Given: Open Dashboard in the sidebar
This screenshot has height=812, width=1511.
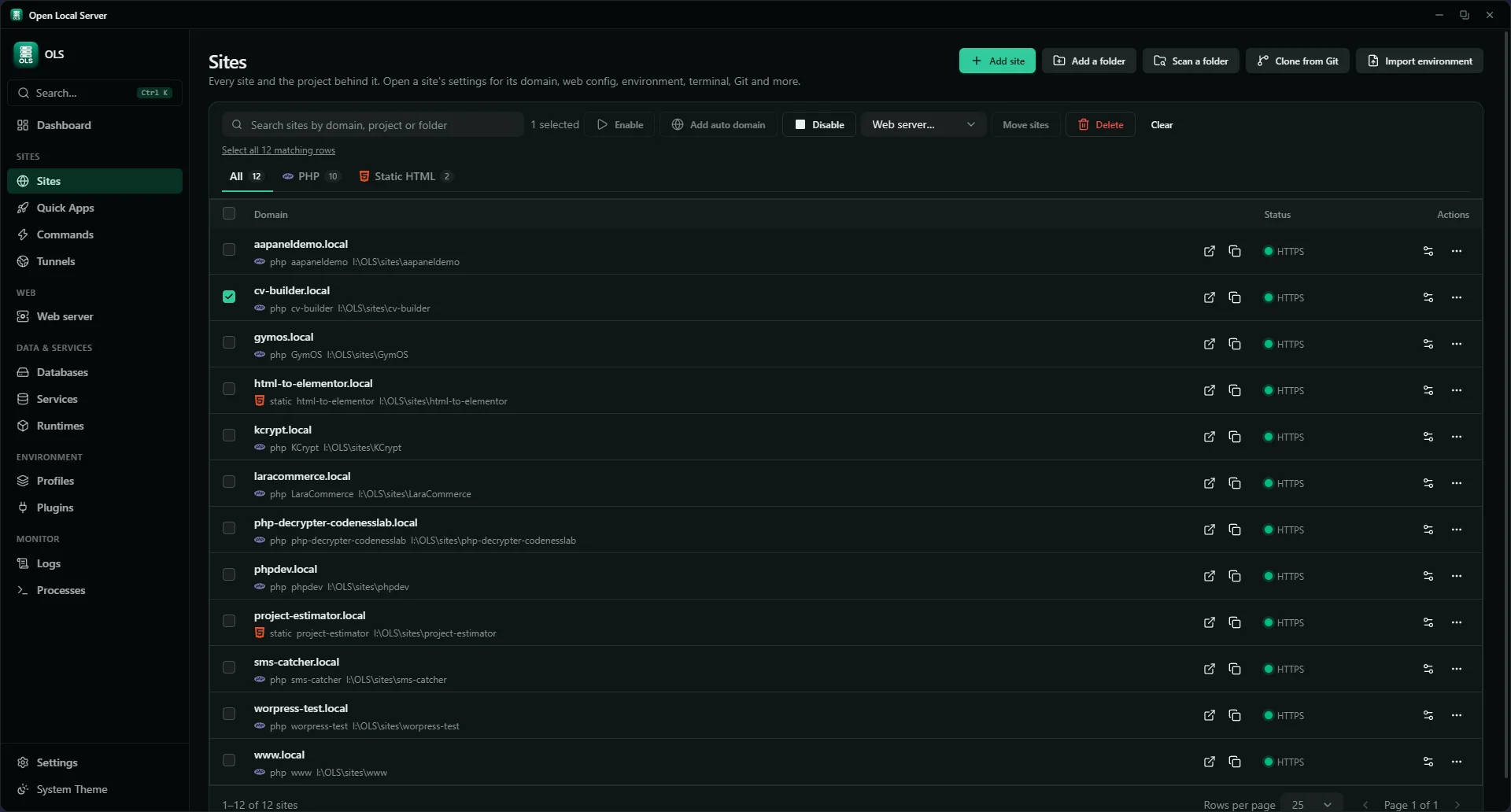Looking at the screenshot, I should click(x=94, y=125).
